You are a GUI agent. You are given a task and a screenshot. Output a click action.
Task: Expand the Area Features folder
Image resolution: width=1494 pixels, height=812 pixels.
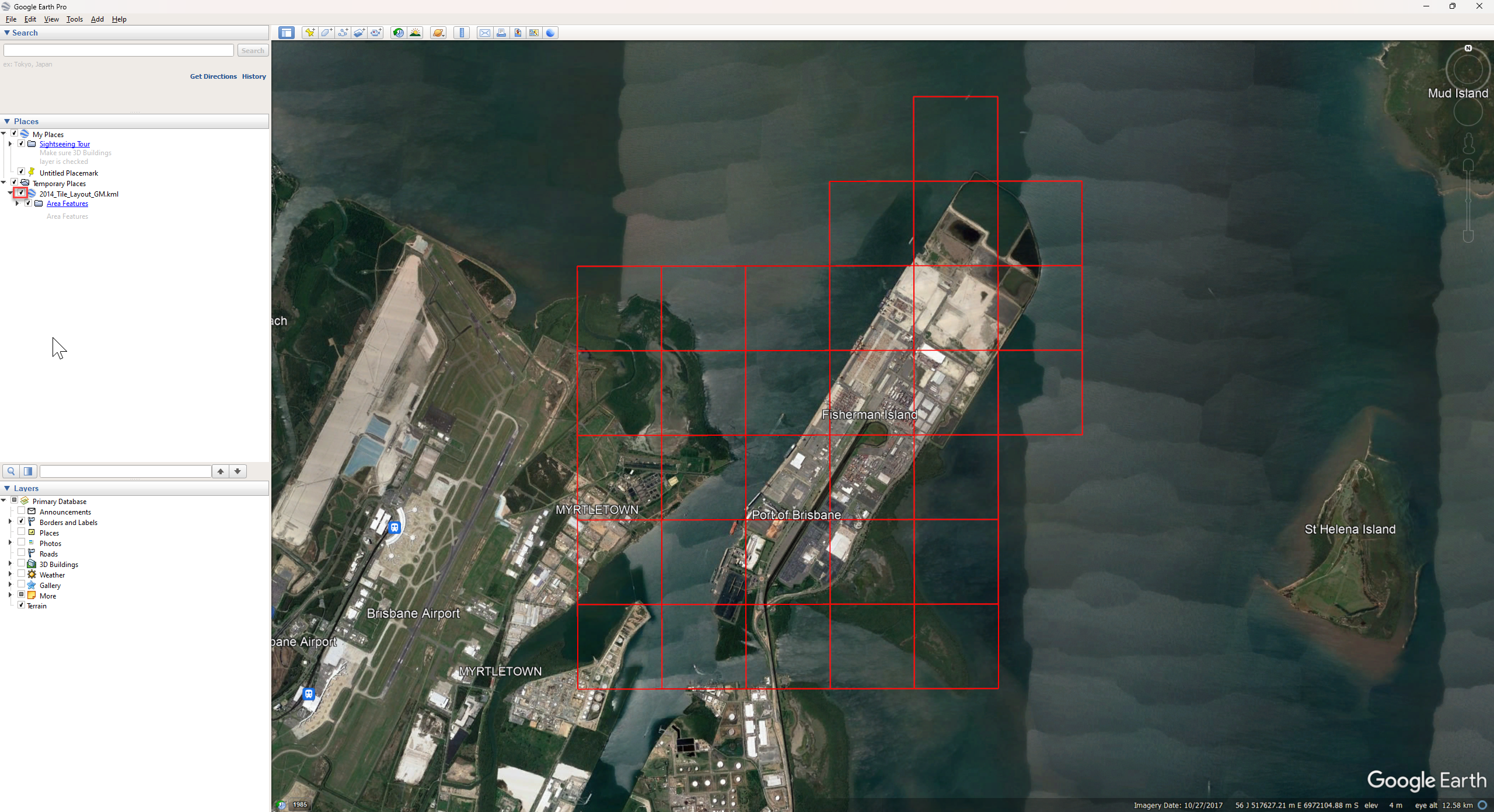(x=17, y=204)
